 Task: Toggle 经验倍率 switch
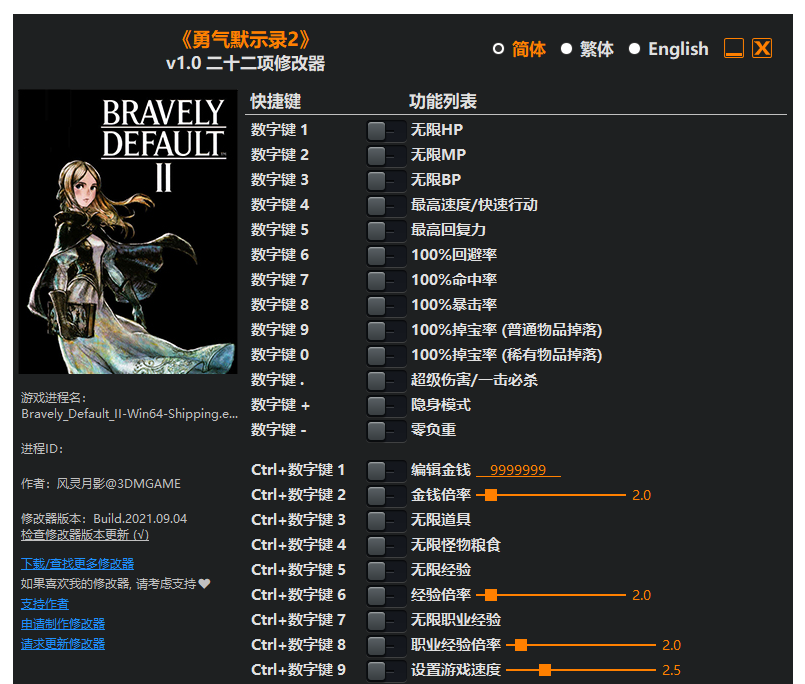point(386,596)
